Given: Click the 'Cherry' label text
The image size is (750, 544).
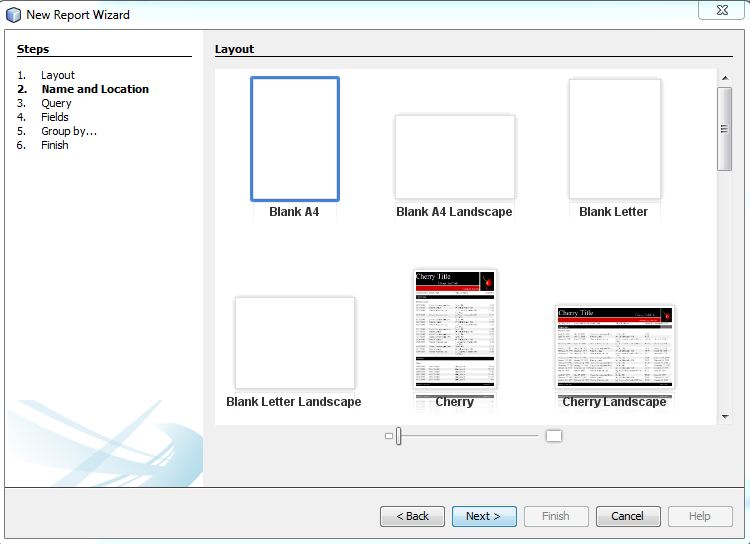Looking at the screenshot, I should pos(454,402).
